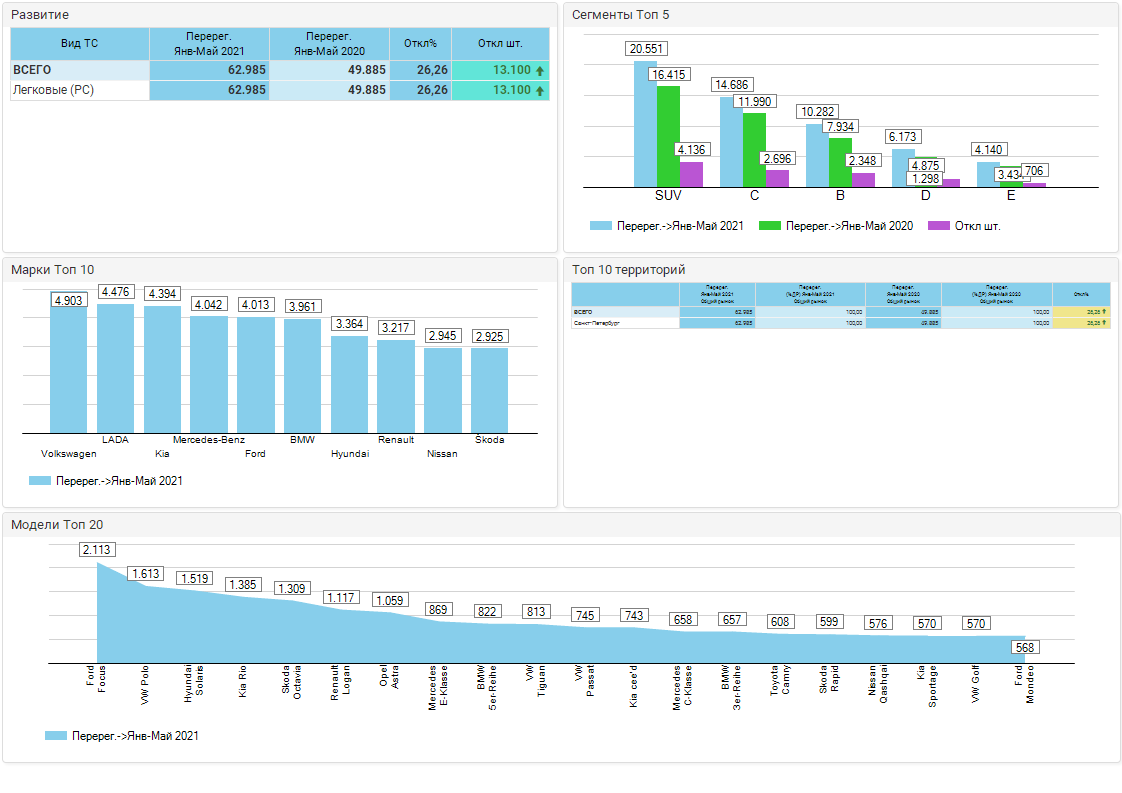Image resolution: width=1122 pixels, height=793 pixels.
Task: Click the Откл шт. column header in Развитие table
Action: (x=500, y=43)
